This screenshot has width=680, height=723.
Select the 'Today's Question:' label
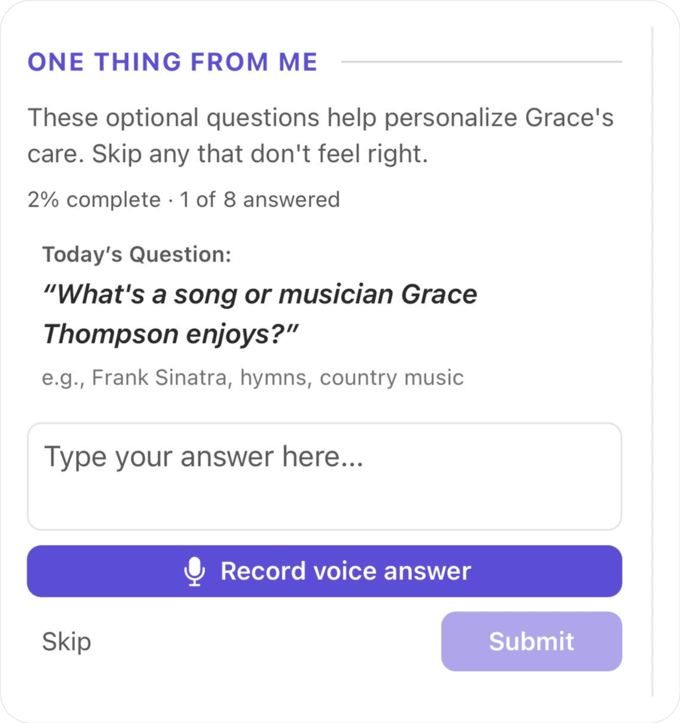pyautogui.click(x=137, y=255)
